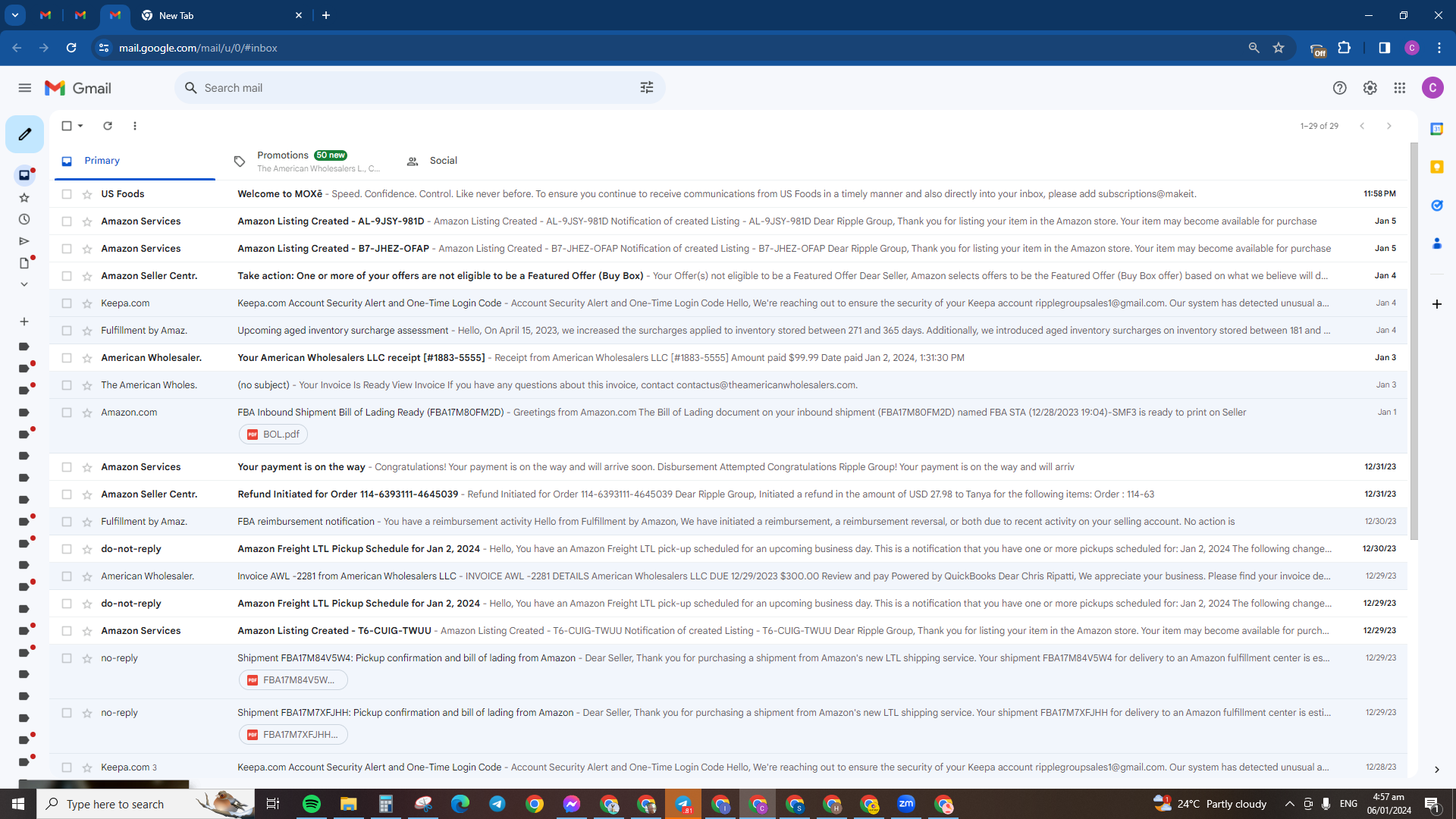Screen dimensions: 1456x819
Task: Open Invoice AWL -2281 email
Action: coord(728,576)
